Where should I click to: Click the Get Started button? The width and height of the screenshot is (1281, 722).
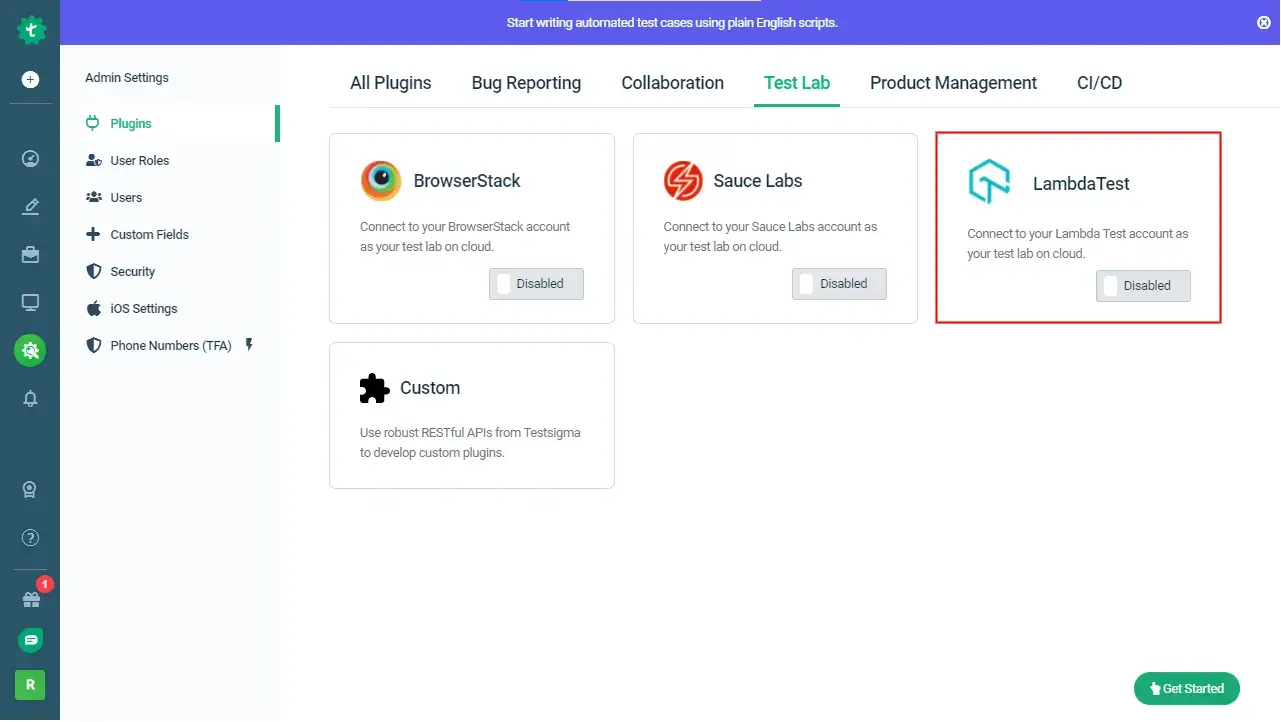click(x=1187, y=688)
